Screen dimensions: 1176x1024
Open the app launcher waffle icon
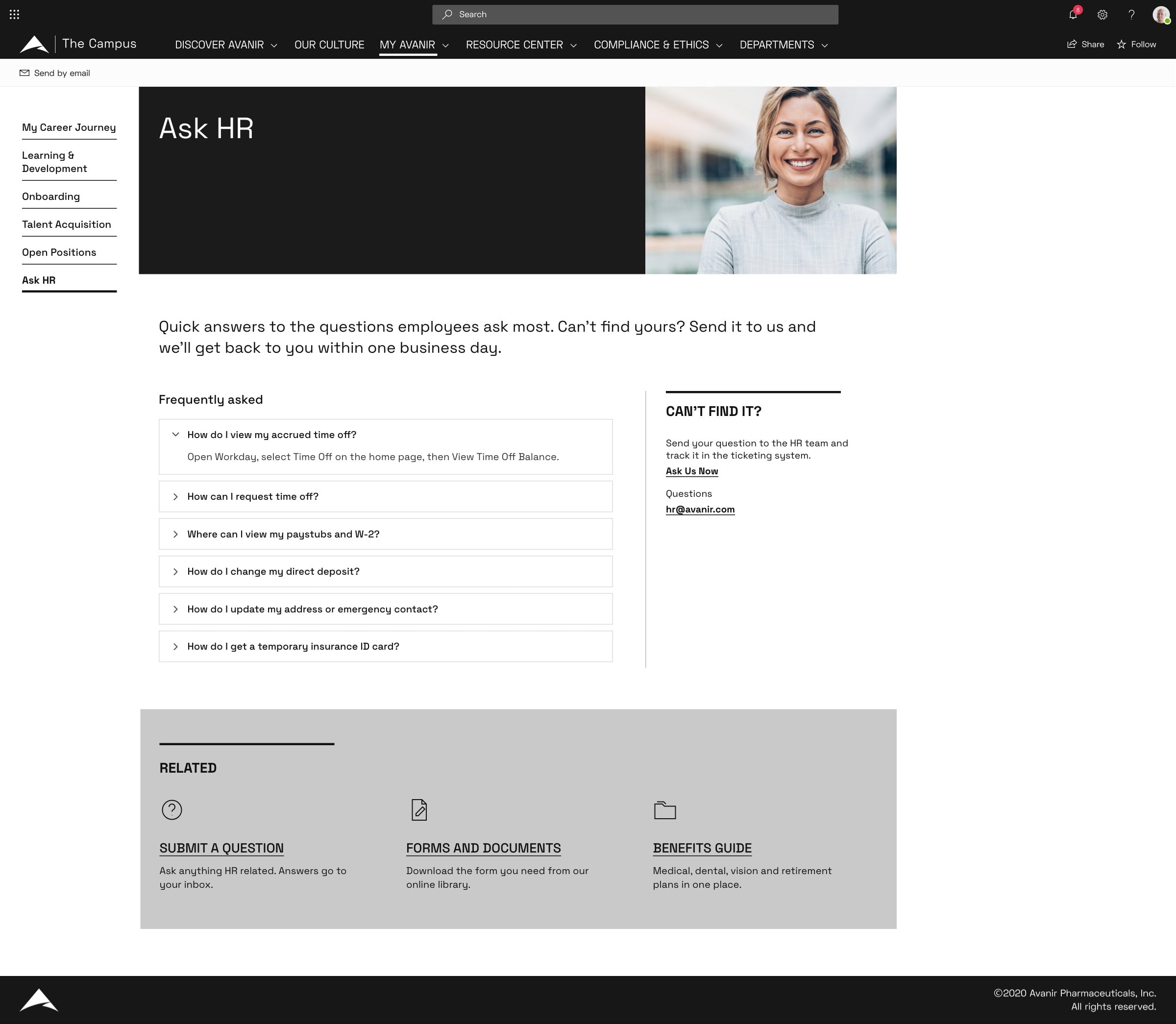(14, 14)
